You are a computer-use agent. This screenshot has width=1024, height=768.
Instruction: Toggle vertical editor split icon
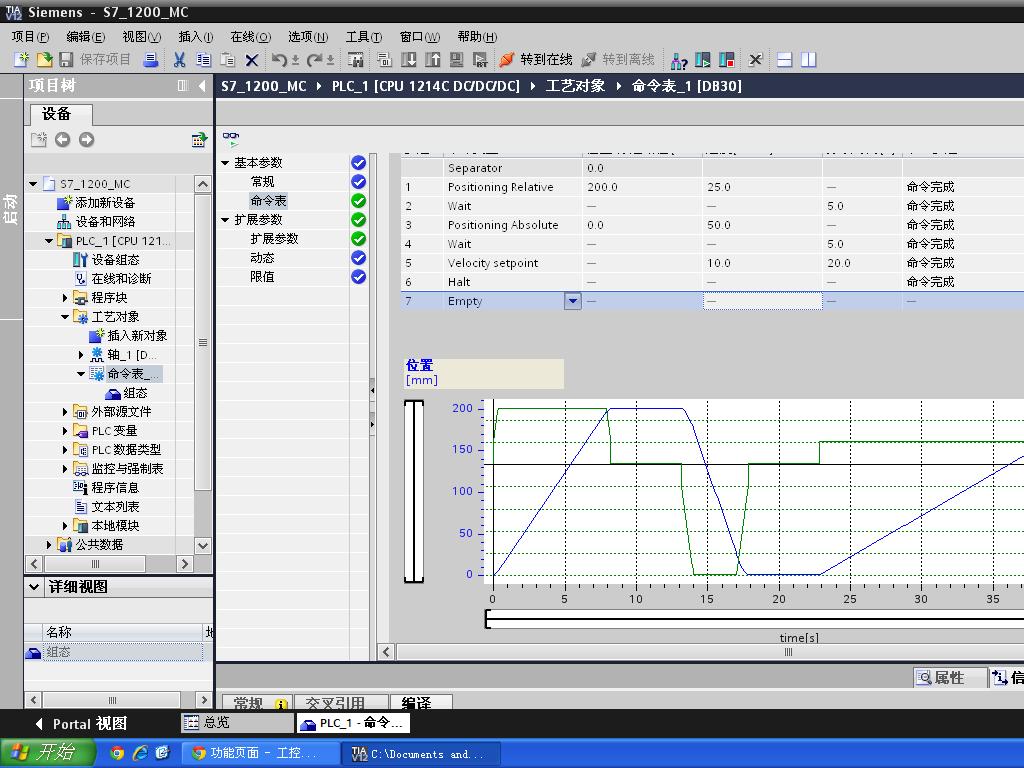tap(808, 60)
